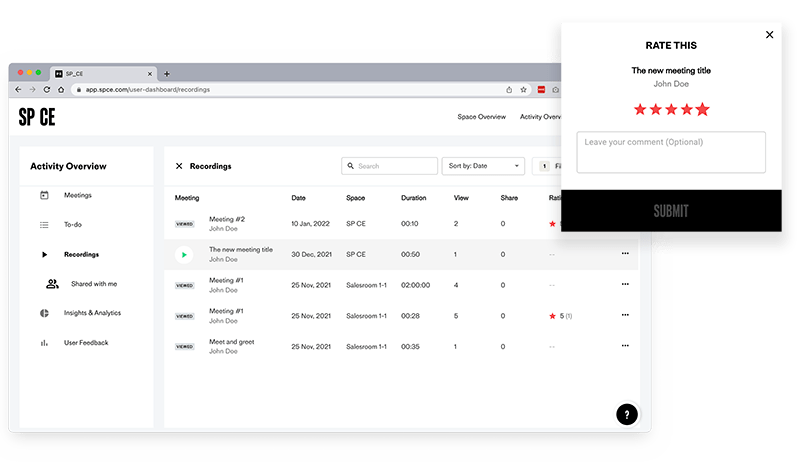
Task: Click in the Leave your comment field
Action: click(671, 152)
